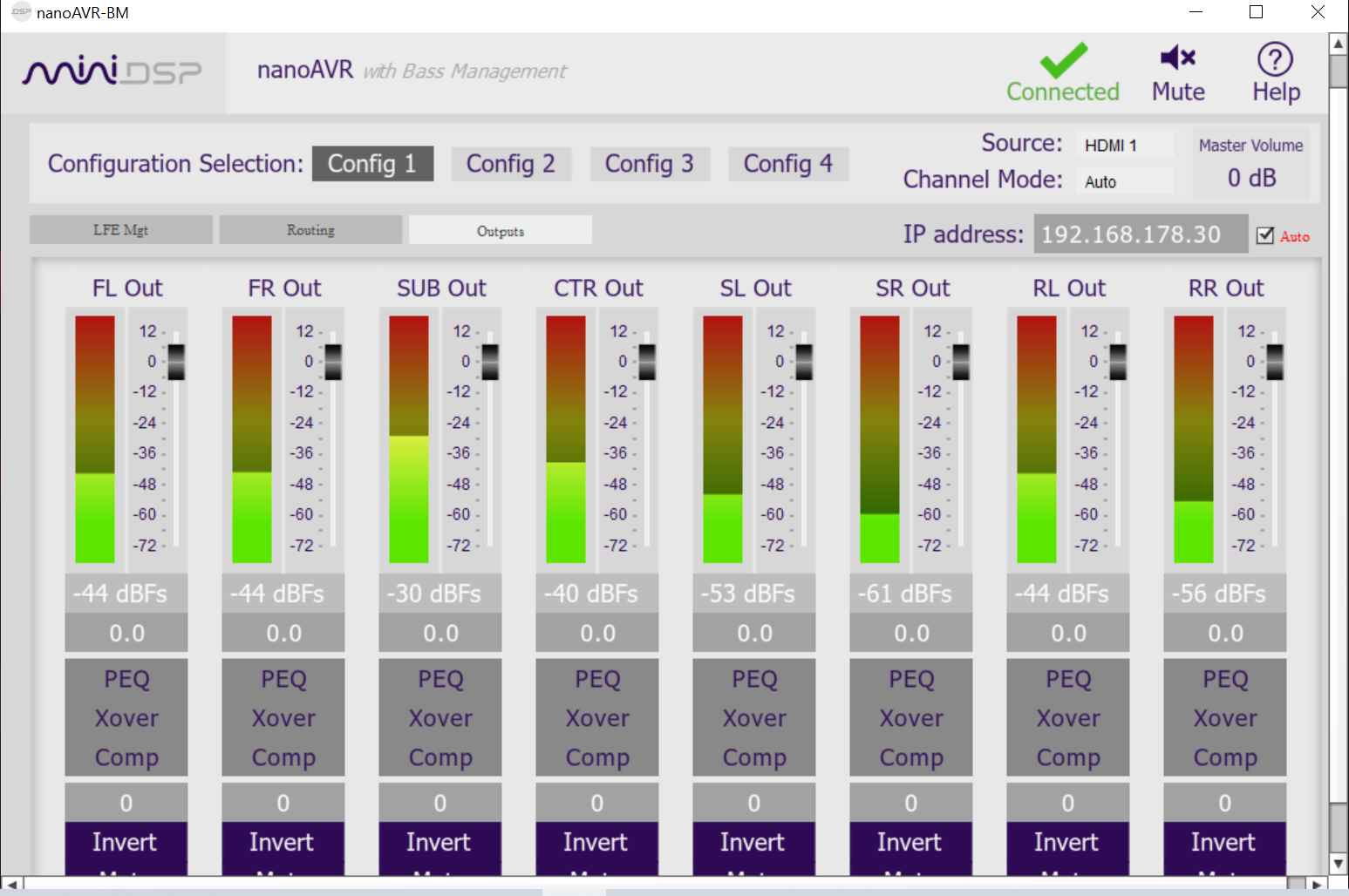The width and height of the screenshot is (1349, 896).
Task: Invert the RL Out channel polarity
Action: point(1067,842)
